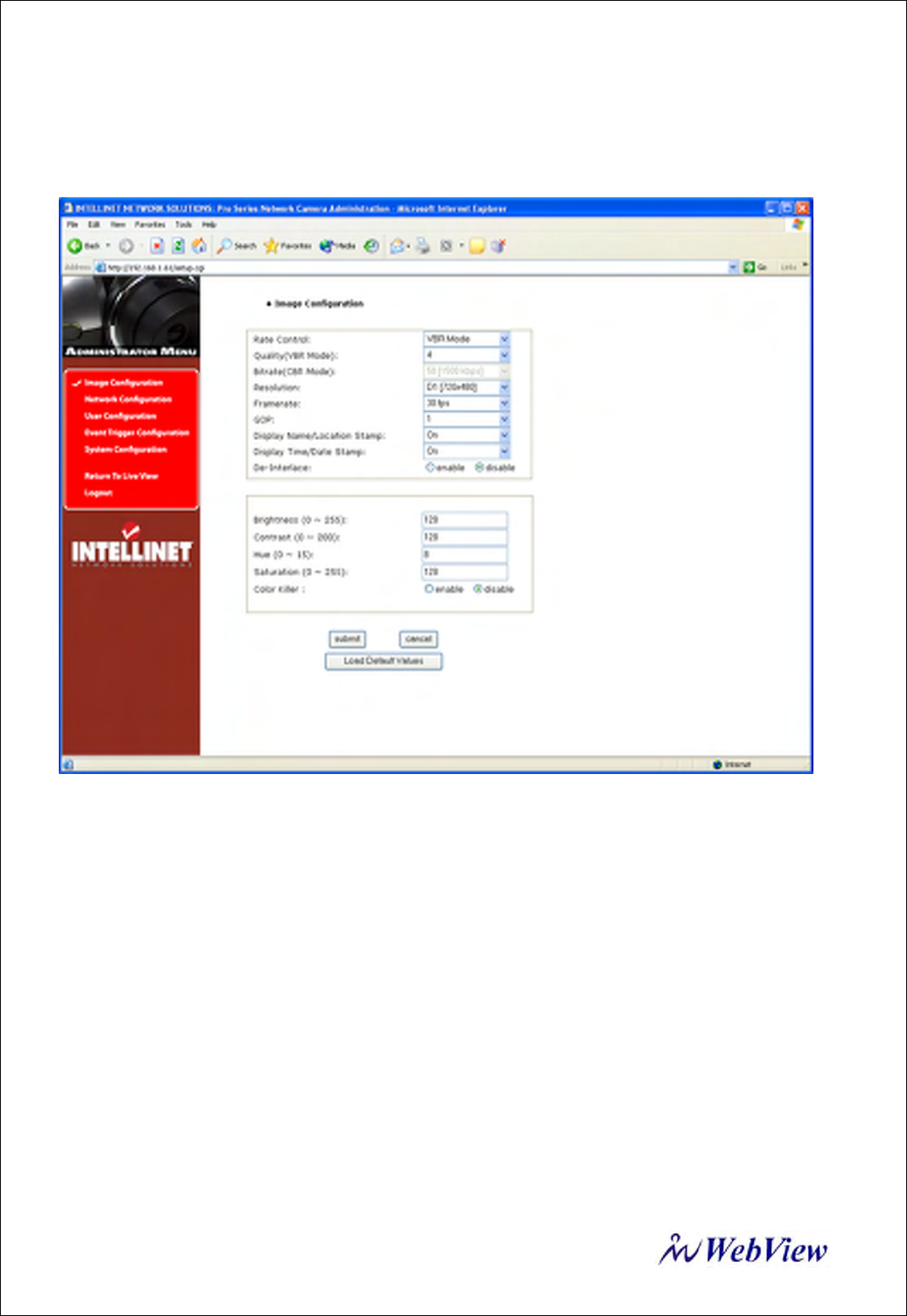Click the Messenger icon in the toolbar
Viewport: 907px width, 1316px height.
tap(498, 246)
